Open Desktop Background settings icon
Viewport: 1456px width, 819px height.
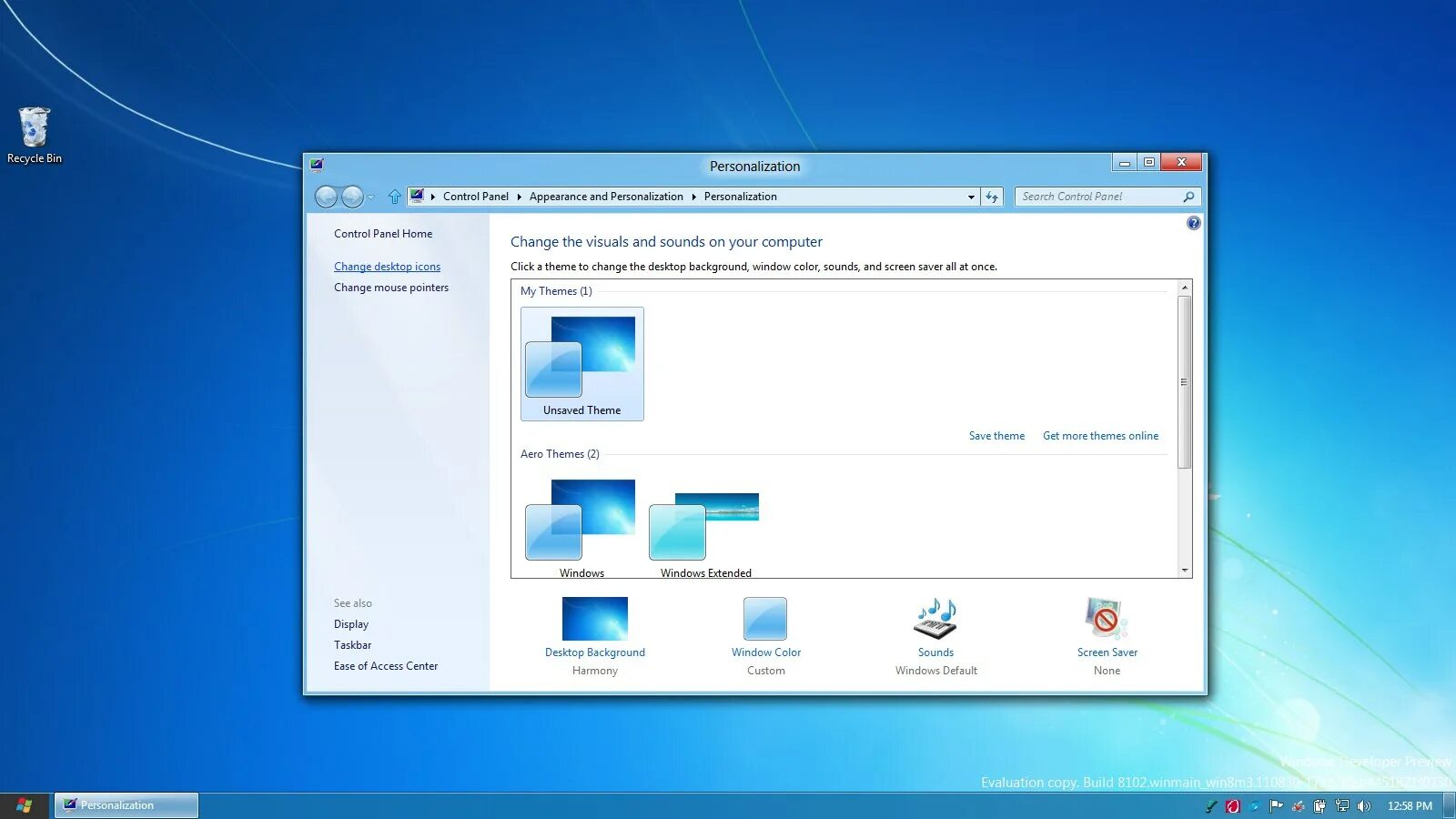[x=595, y=619]
